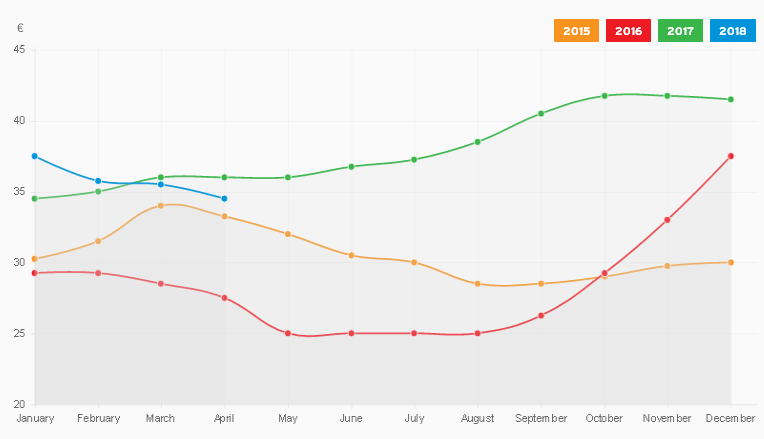This screenshot has width=764, height=439.
Task: Toggle the blue 2018 legend button
Action: pyautogui.click(x=732, y=31)
